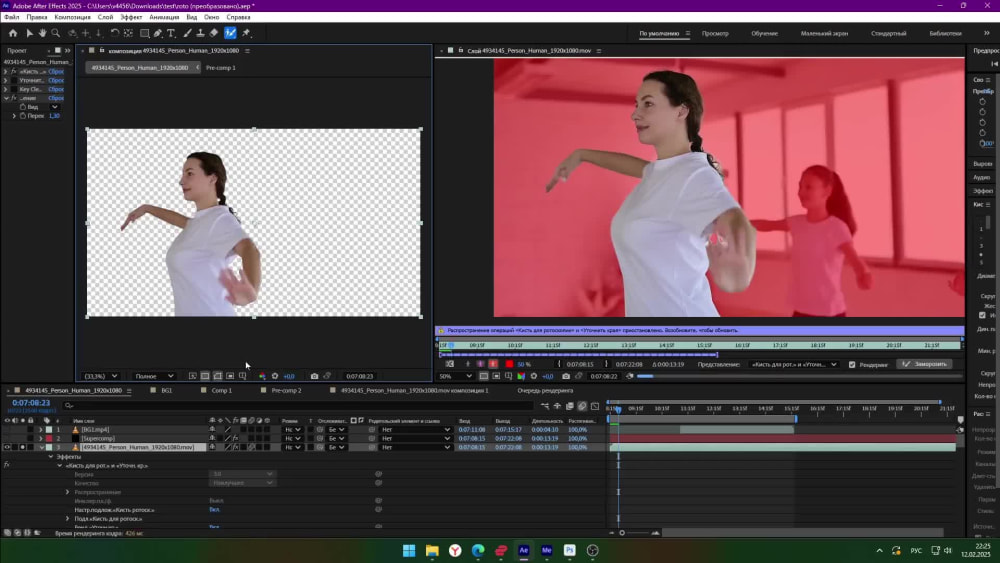
Task: Toggle effects fx switch for Supercomp layer
Action: click(235, 439)
